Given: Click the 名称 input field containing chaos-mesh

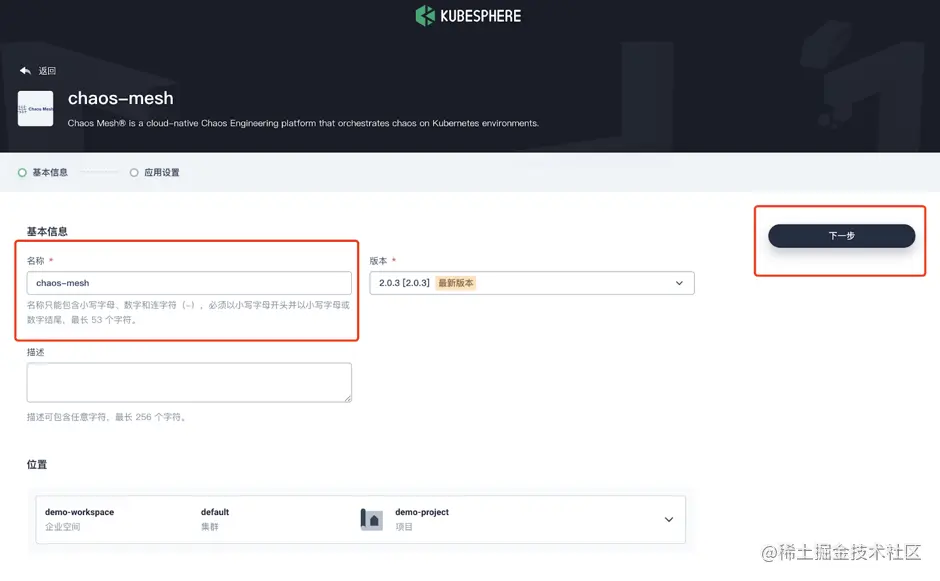Looking at the screenshot, I should (x=189, y=283).
